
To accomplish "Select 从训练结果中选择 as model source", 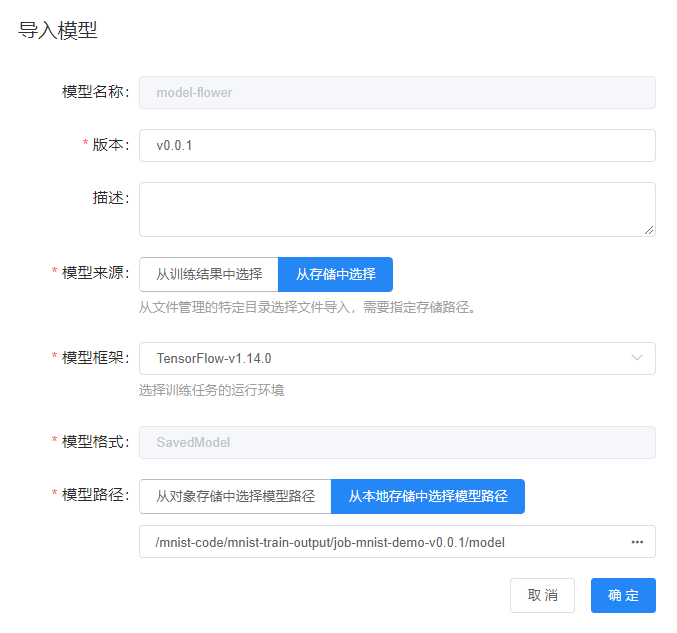I will point(209,274).
